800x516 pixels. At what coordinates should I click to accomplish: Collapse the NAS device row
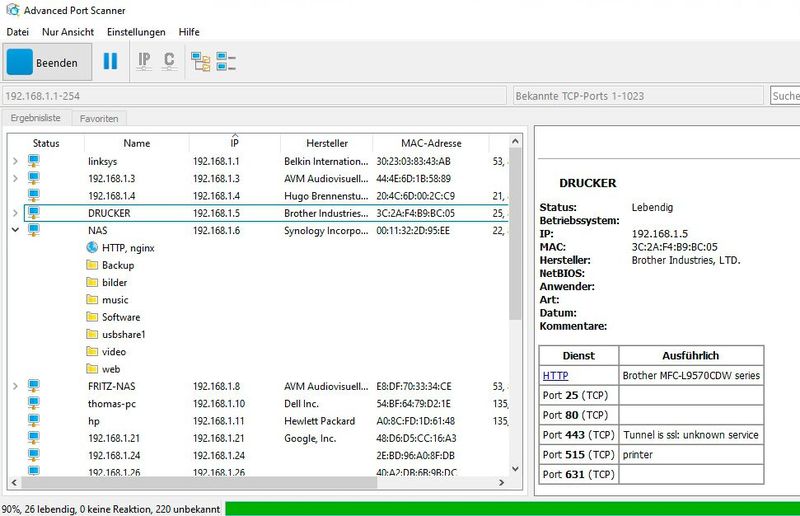pyautogui.click(x=15, y=230)
